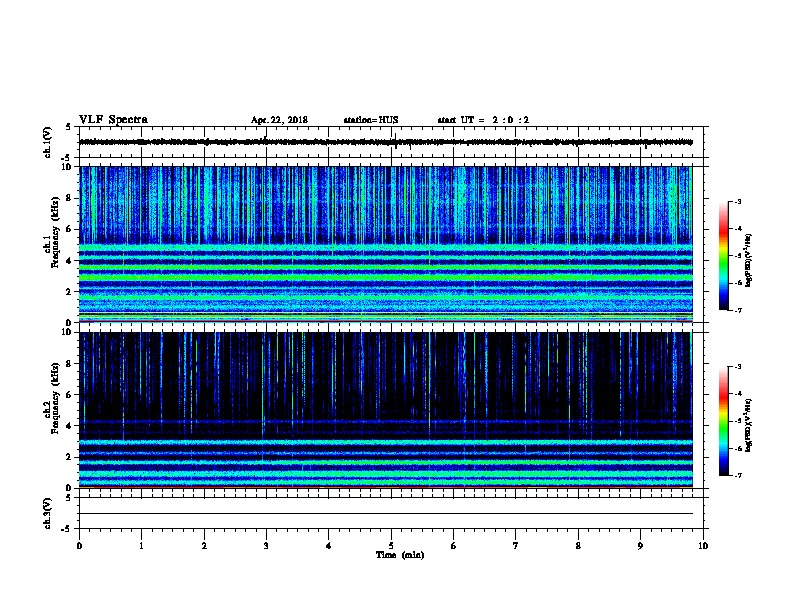Click the ch.1 spectrogram panel
The image size is (792, 612).
pyautogui.click(x=386, y=244)
